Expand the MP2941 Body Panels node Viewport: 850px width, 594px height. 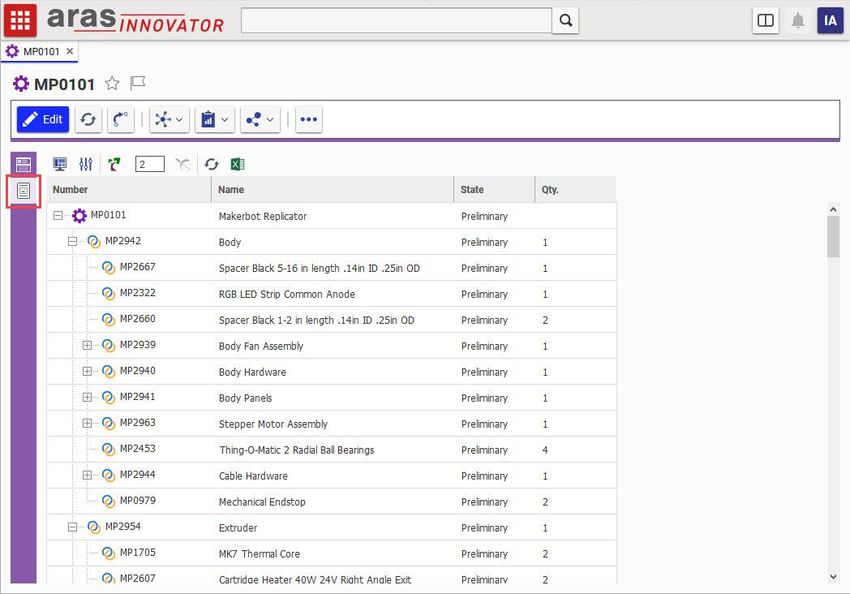[x=87, y=397]
